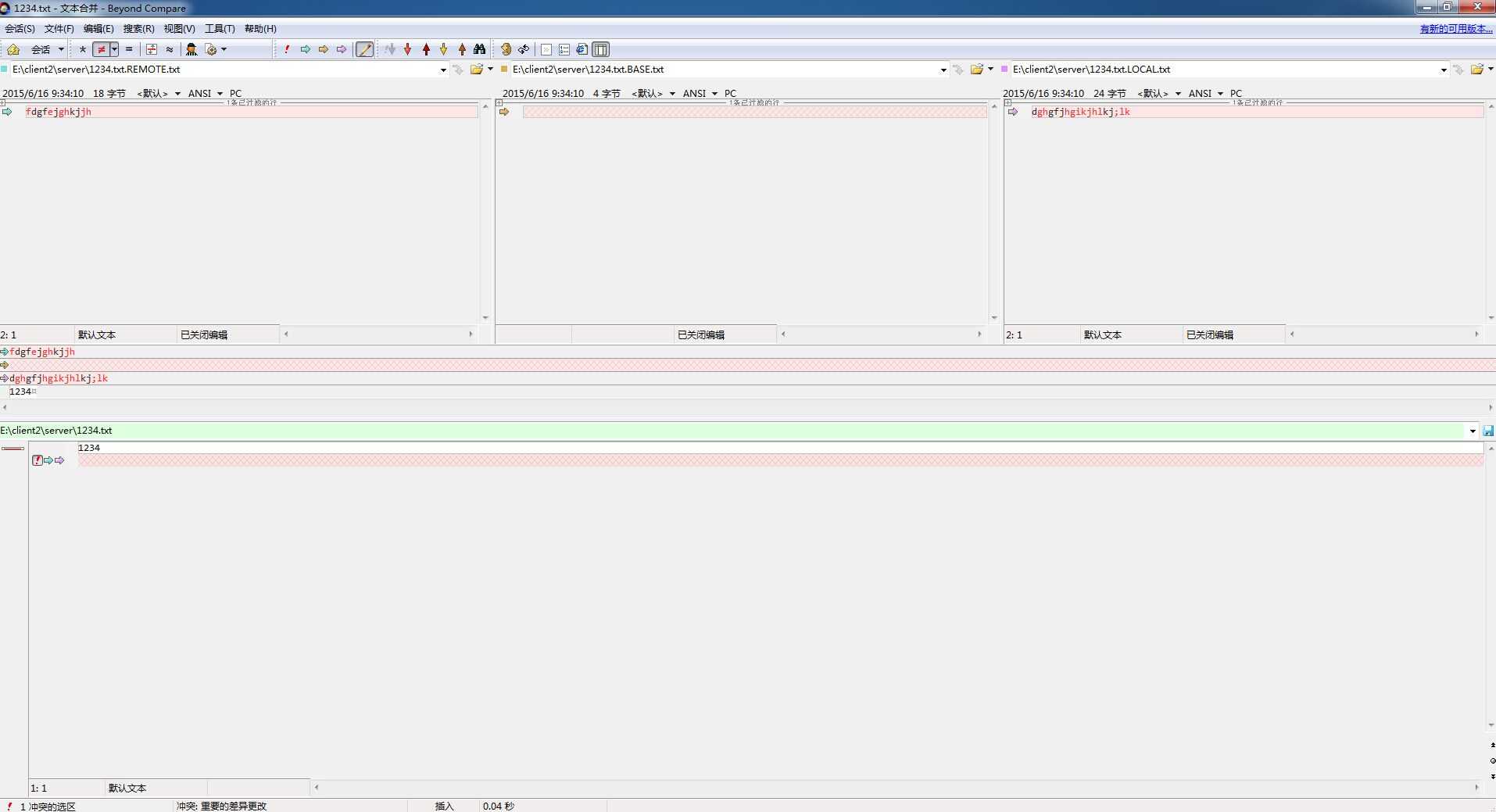Image resolution: width=1496 pixels, height=812 pixels.
Task: Open Find with the binoculars icon
Action: click(x=480, y=49)
